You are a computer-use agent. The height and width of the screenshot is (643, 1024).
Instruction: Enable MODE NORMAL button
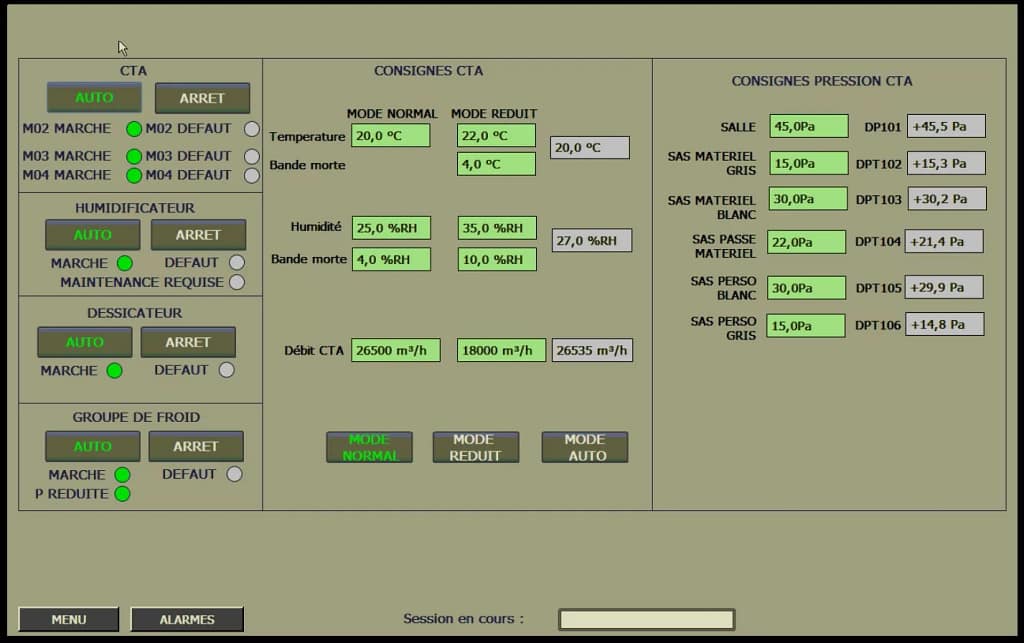pyautogui.click(x=369, y=447)
